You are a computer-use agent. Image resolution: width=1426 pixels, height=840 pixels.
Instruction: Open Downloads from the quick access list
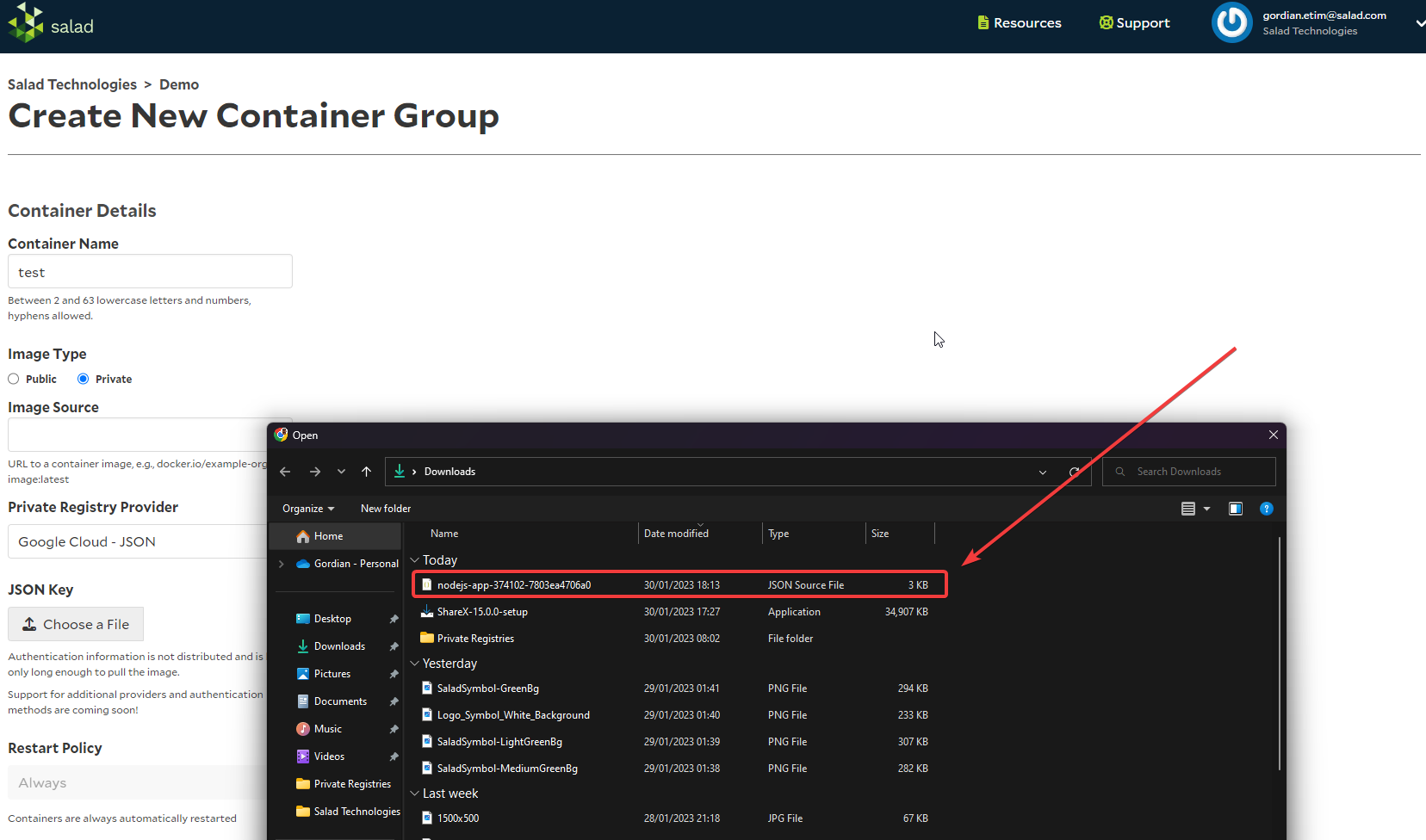pyautogui.click(x=331, y=646)
